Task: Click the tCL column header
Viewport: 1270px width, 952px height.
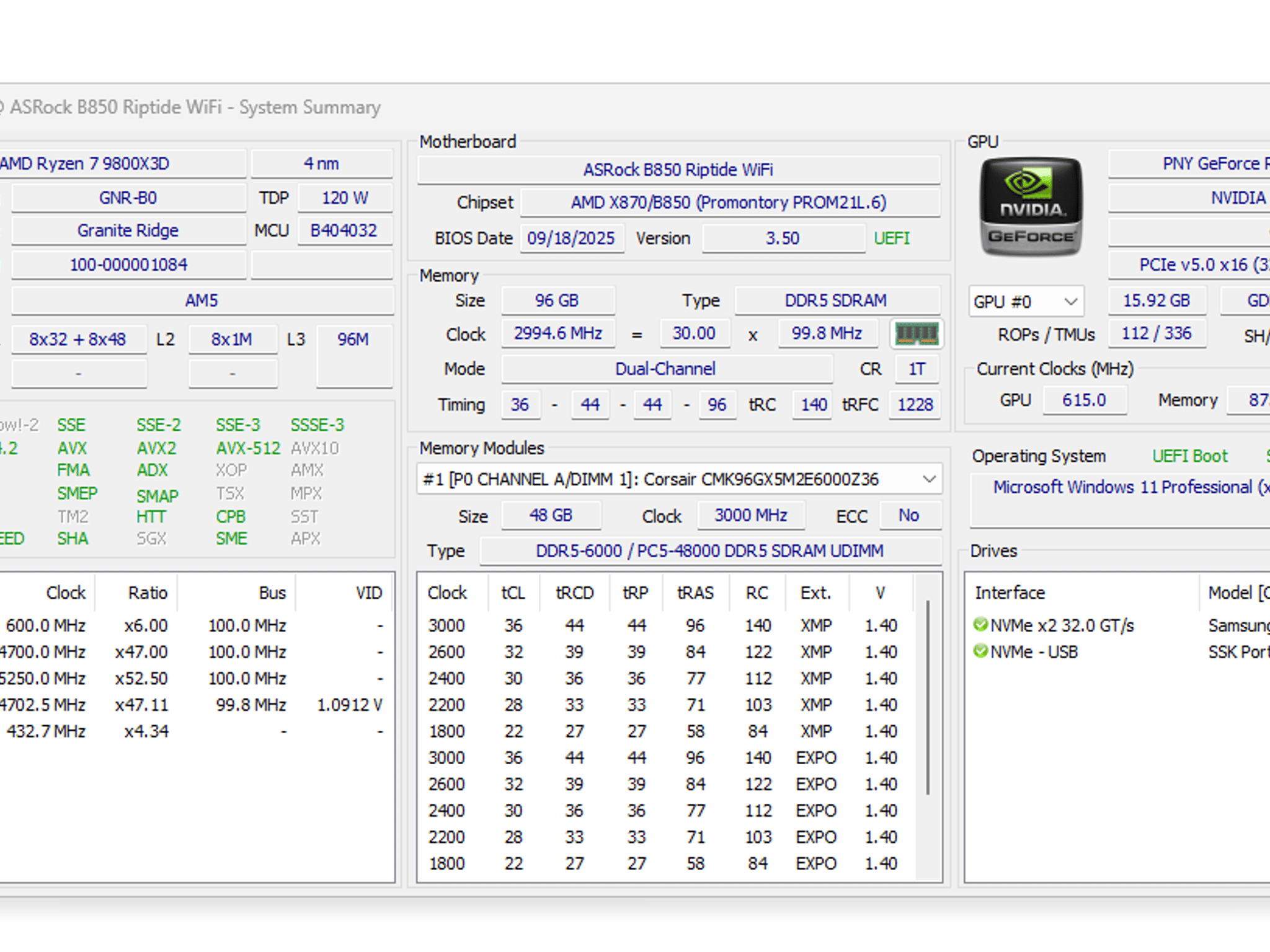Action: [514, 593]
